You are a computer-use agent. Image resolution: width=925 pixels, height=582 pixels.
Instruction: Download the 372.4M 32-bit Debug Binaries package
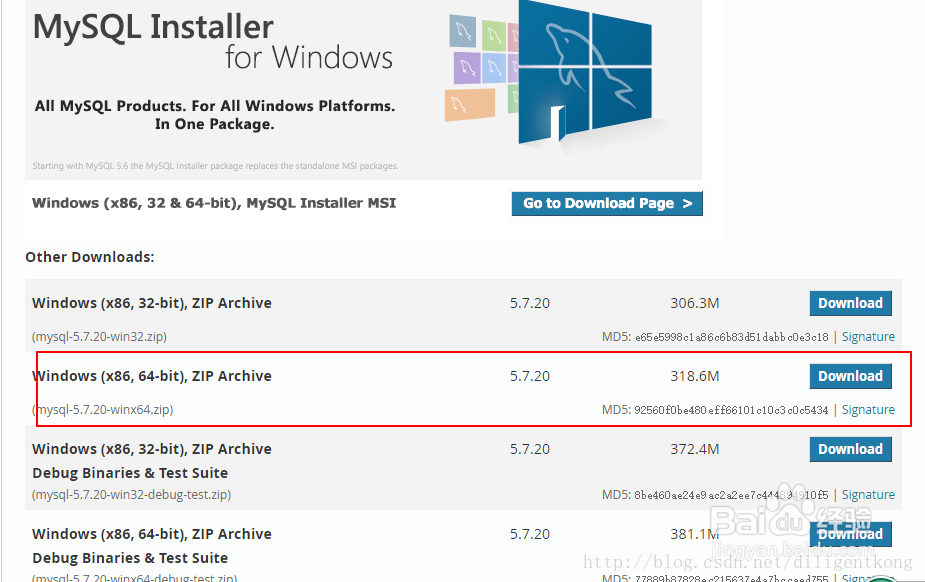tap(850, 449)
